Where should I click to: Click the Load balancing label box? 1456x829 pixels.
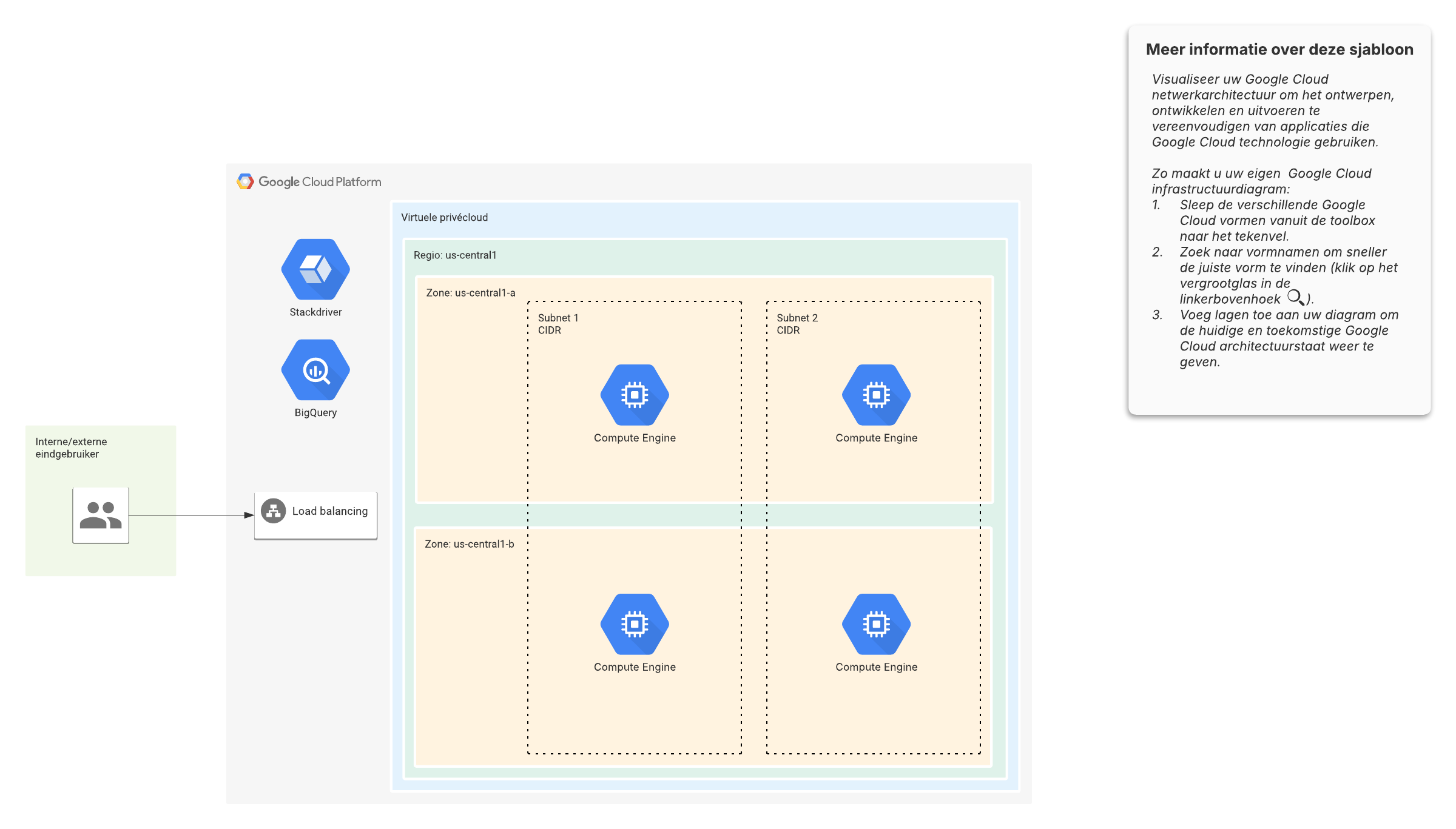(330, 511)
